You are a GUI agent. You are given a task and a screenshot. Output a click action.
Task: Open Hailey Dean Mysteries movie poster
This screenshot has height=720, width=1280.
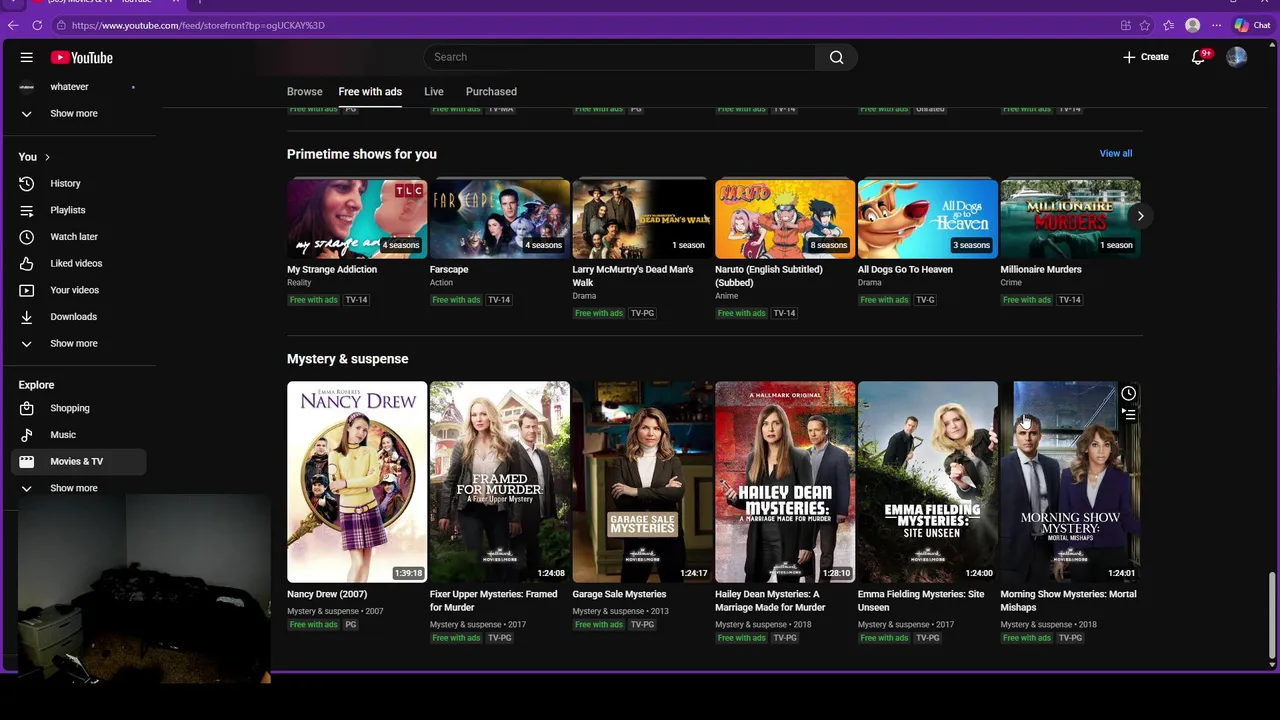tap(785, 482)
